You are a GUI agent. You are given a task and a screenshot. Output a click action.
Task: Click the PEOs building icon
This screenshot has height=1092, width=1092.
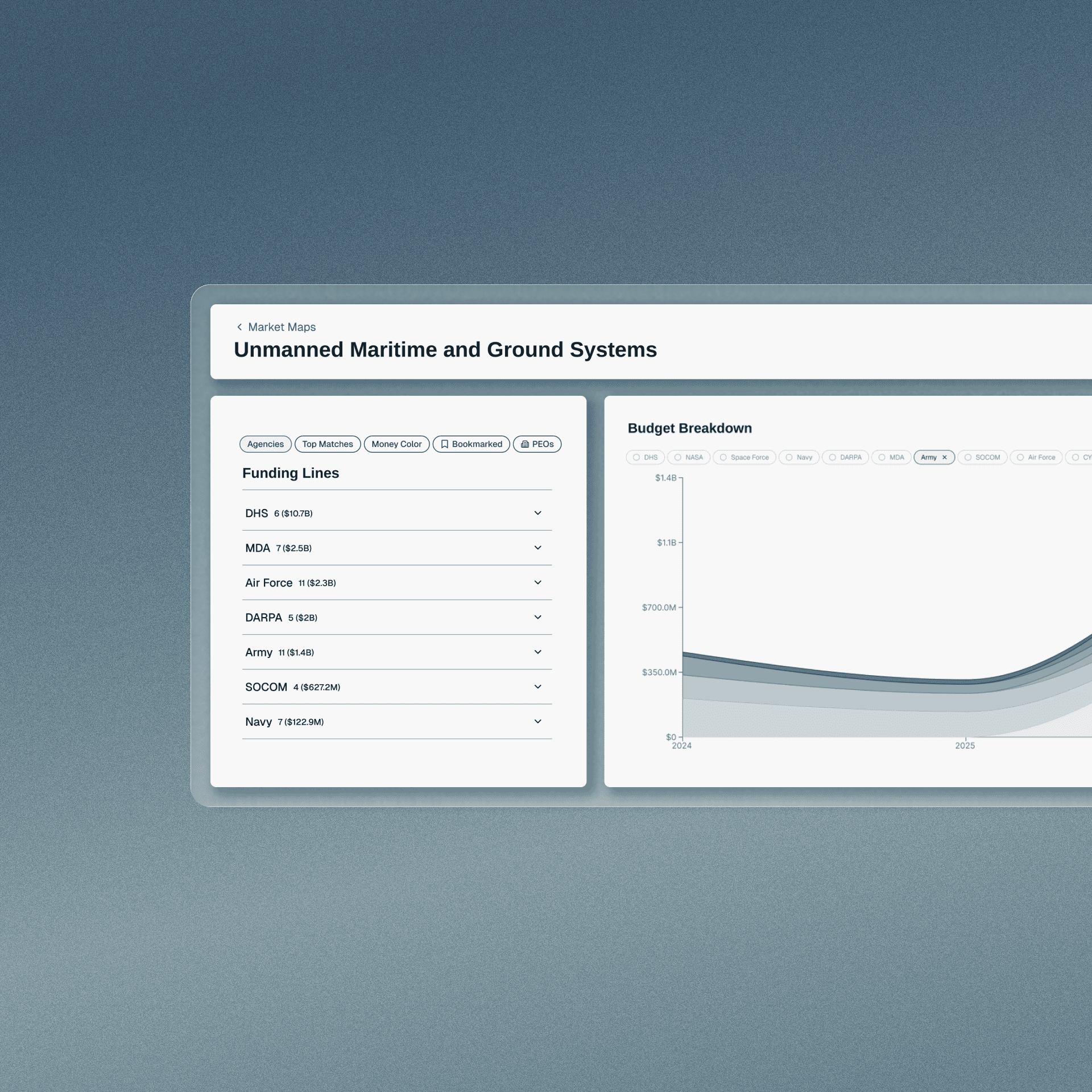[x=524, y=444]
